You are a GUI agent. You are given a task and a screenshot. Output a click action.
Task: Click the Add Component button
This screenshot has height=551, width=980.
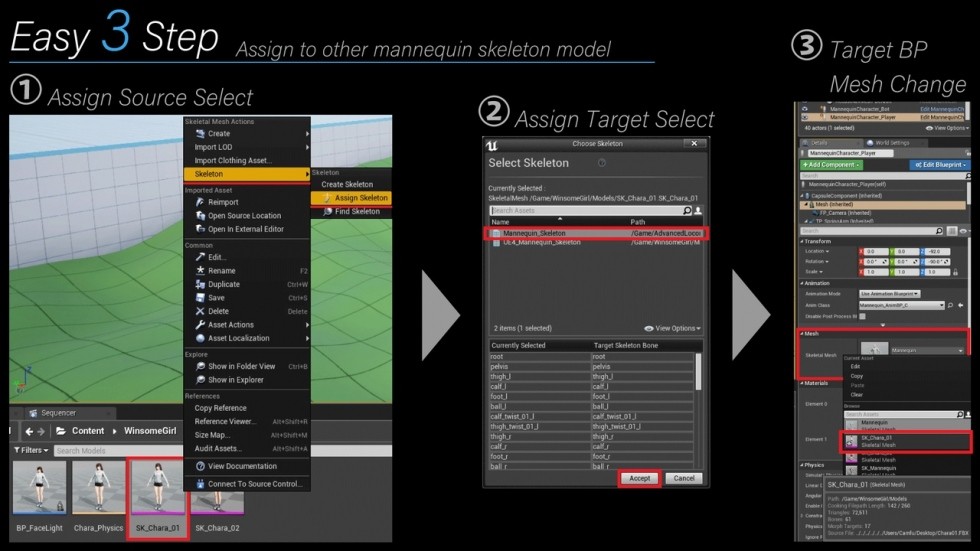pyautogui.click(x=831, y=165)
